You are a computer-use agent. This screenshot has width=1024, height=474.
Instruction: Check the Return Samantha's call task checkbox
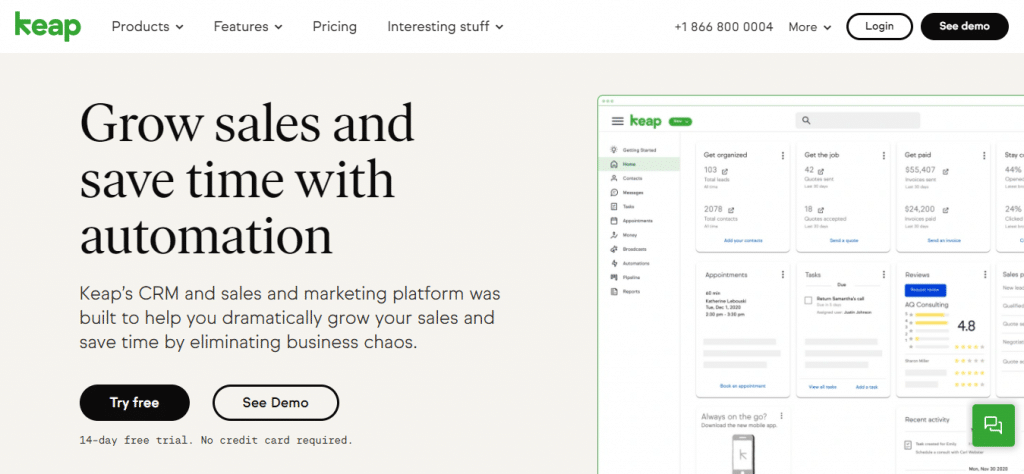(808, 300)
